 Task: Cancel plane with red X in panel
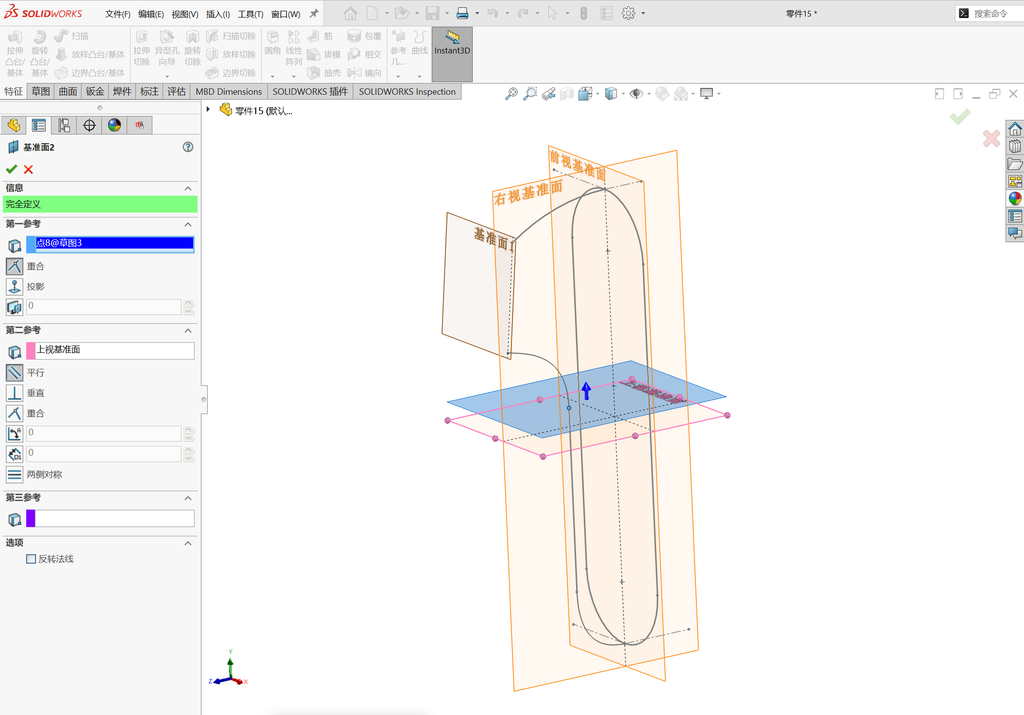coord(28,169)
